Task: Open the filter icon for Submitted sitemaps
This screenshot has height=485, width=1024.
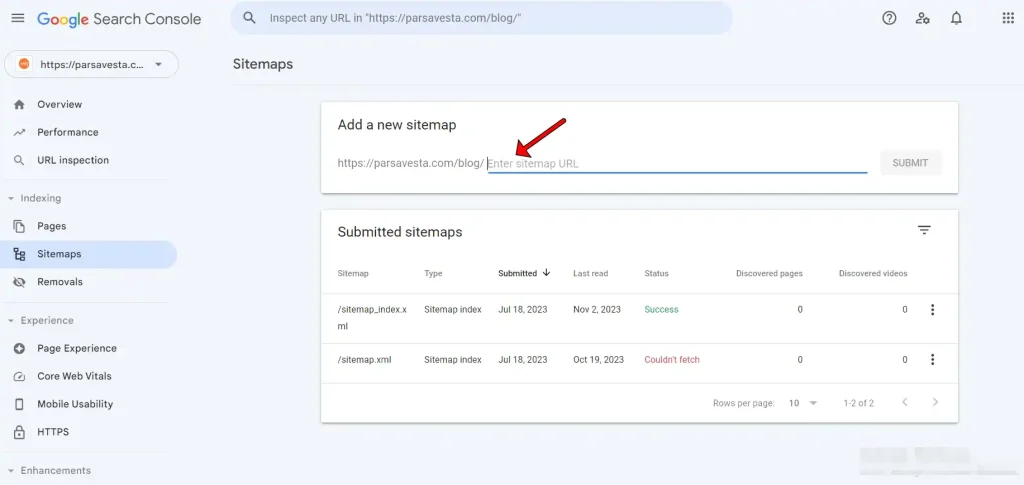Action: point(923,230)
